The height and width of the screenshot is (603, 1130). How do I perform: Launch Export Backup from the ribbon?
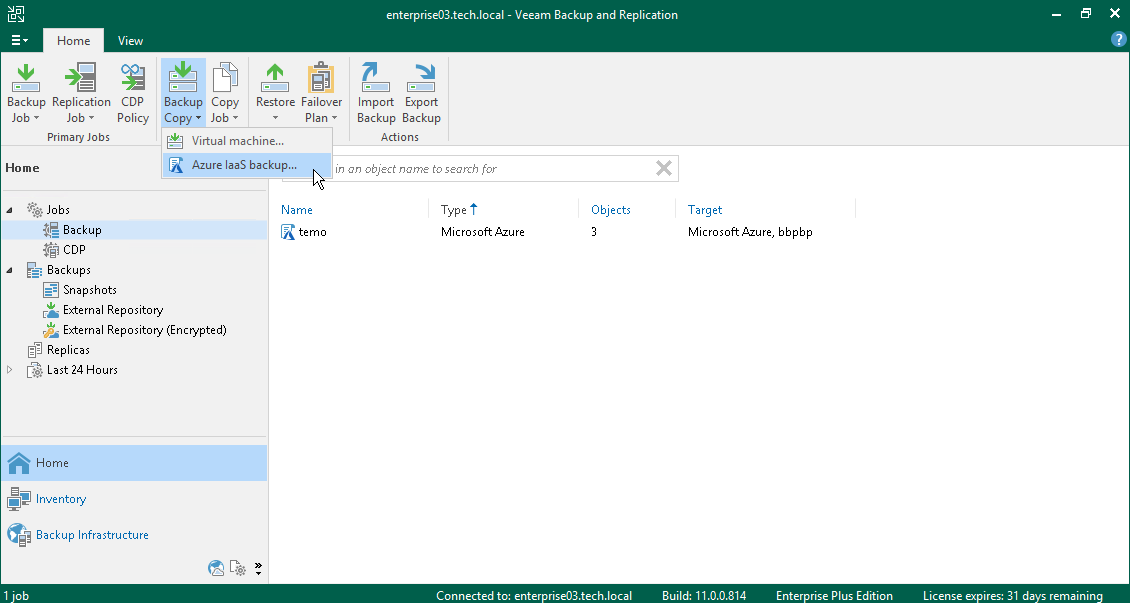tap(422, 93)
